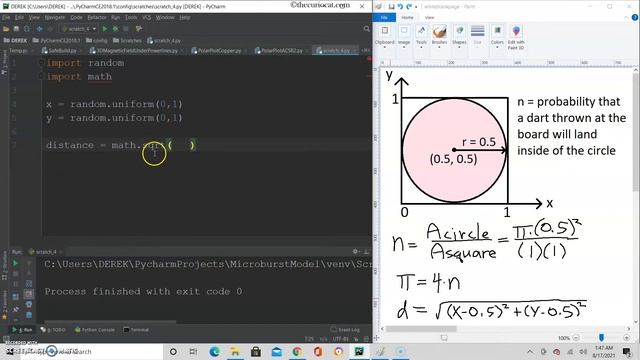The image size is (640, 360).
Task: Click Paint's horizontal scrollbar thumb
Action: [421, 329]
